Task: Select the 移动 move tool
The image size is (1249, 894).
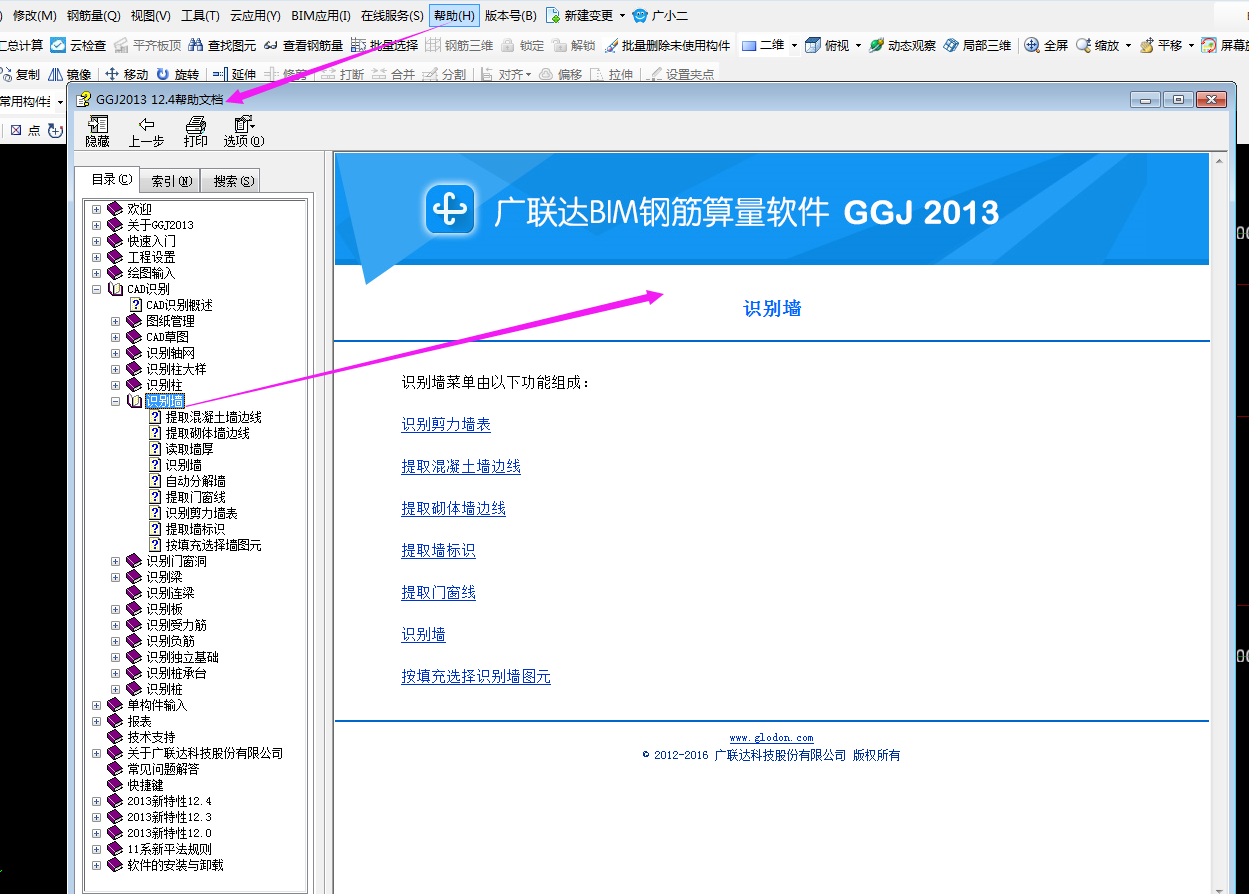Action: [126, 74]
